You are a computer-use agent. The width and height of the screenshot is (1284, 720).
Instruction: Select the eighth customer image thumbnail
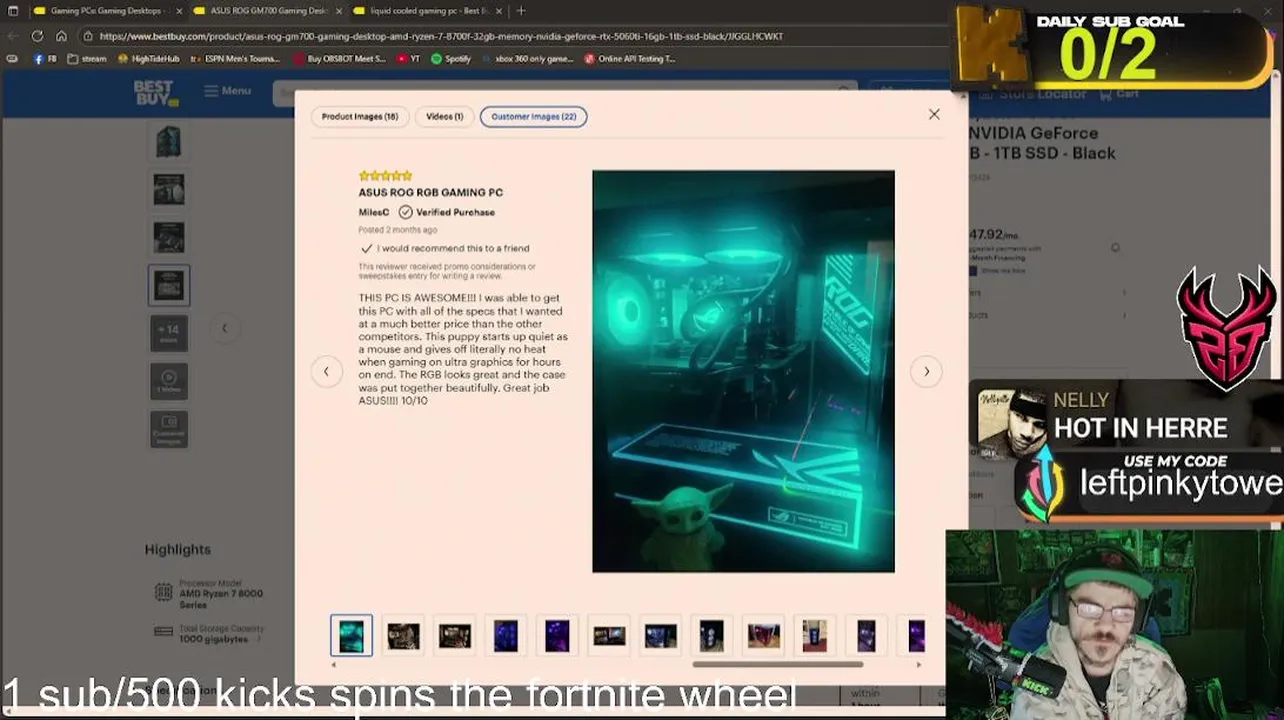point(711,635)
